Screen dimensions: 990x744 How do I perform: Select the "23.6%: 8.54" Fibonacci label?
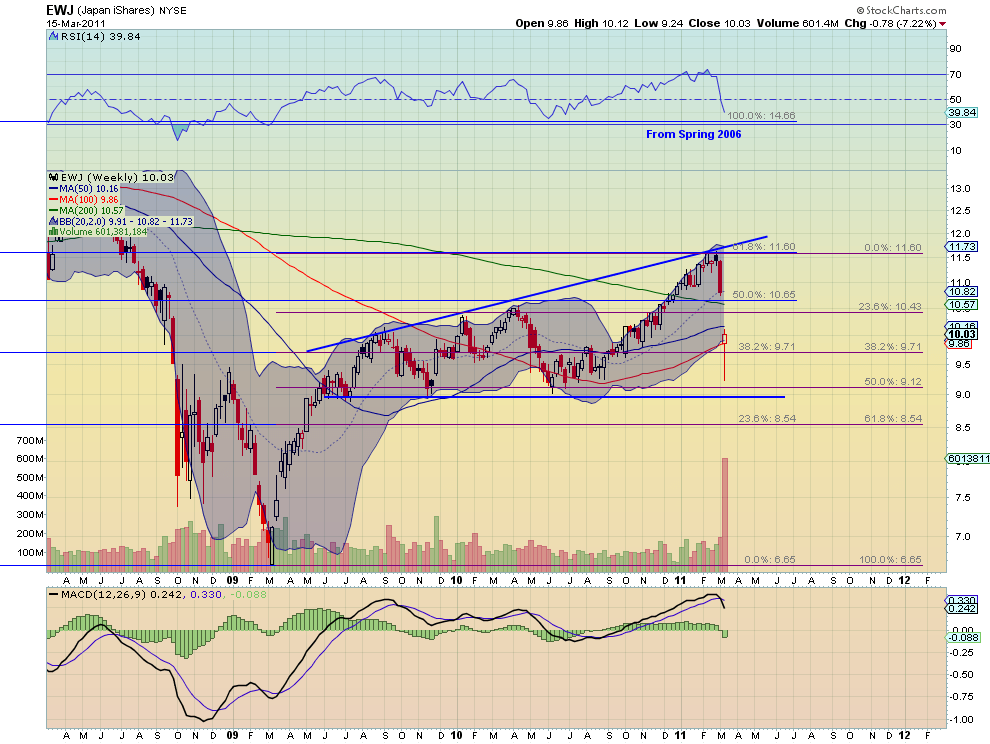pos(767,418)
